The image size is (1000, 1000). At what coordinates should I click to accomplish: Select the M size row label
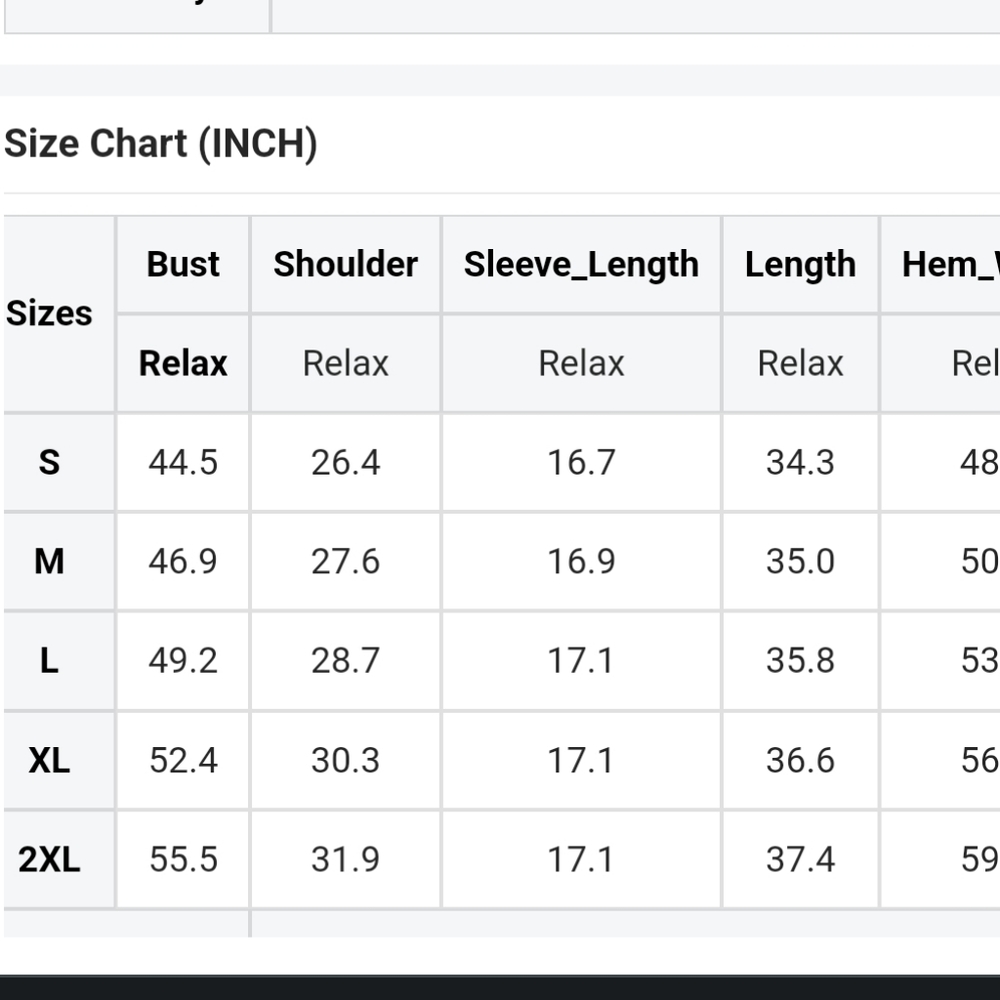[49, 561]
